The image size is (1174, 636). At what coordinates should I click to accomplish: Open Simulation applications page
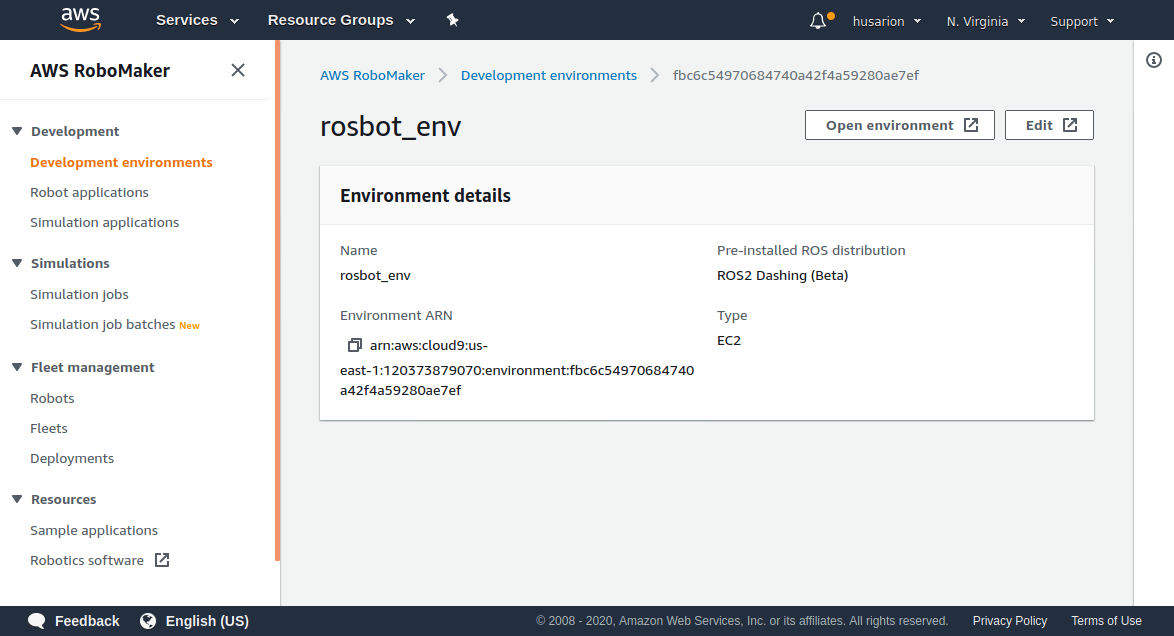(105, 222)
